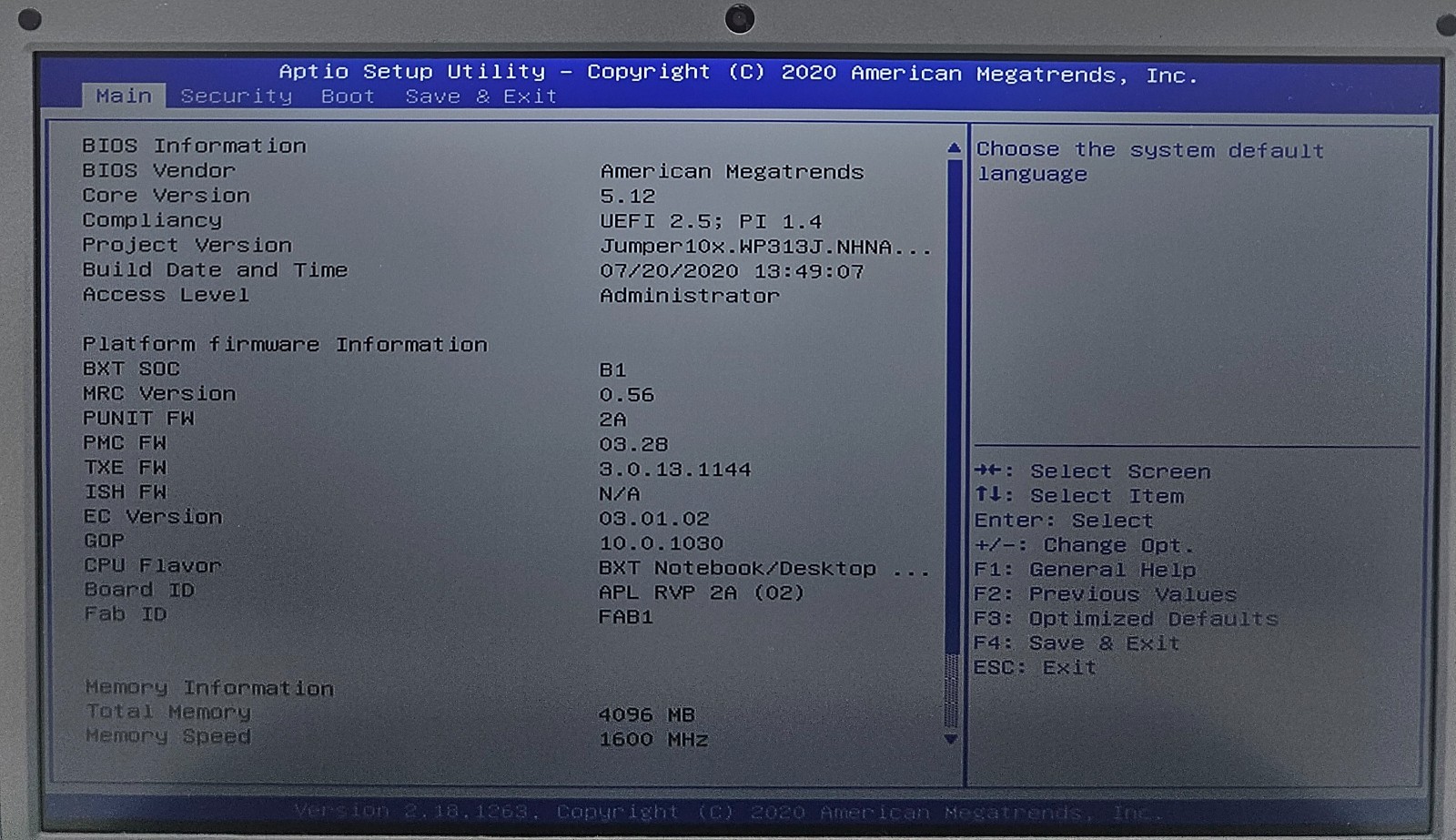Screen dimensions: 1456x840
Task: Select the Access Level label
Action: coord(166,294)
